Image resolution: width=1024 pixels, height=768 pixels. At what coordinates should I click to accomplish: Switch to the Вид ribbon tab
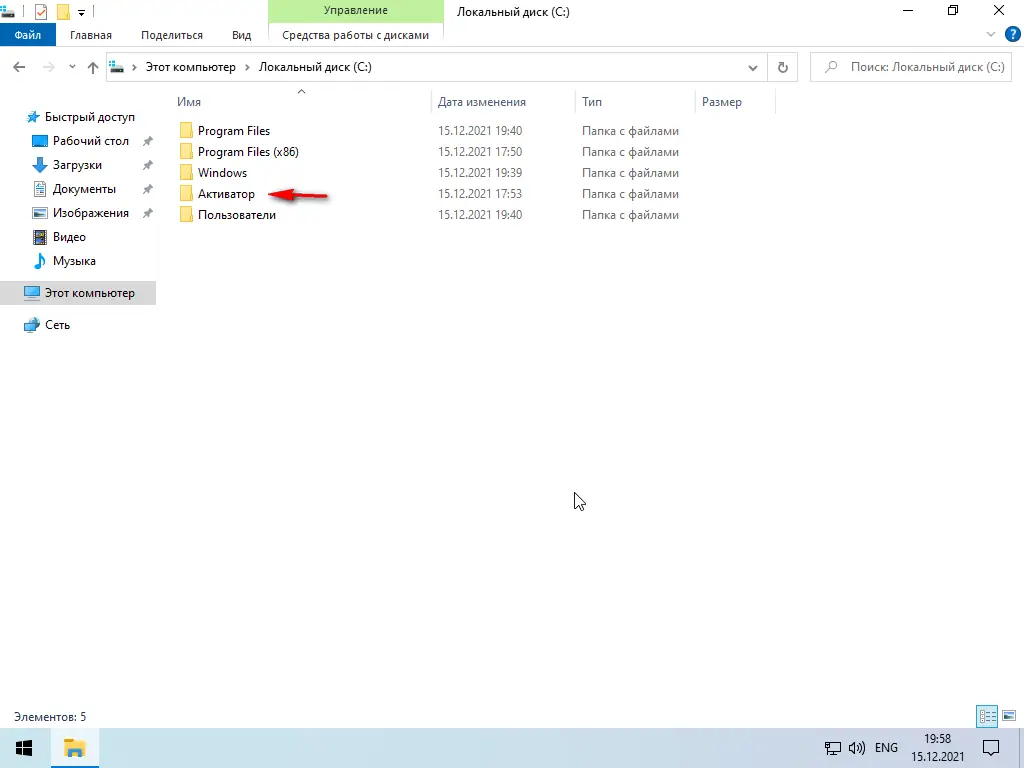pos(242,35)
